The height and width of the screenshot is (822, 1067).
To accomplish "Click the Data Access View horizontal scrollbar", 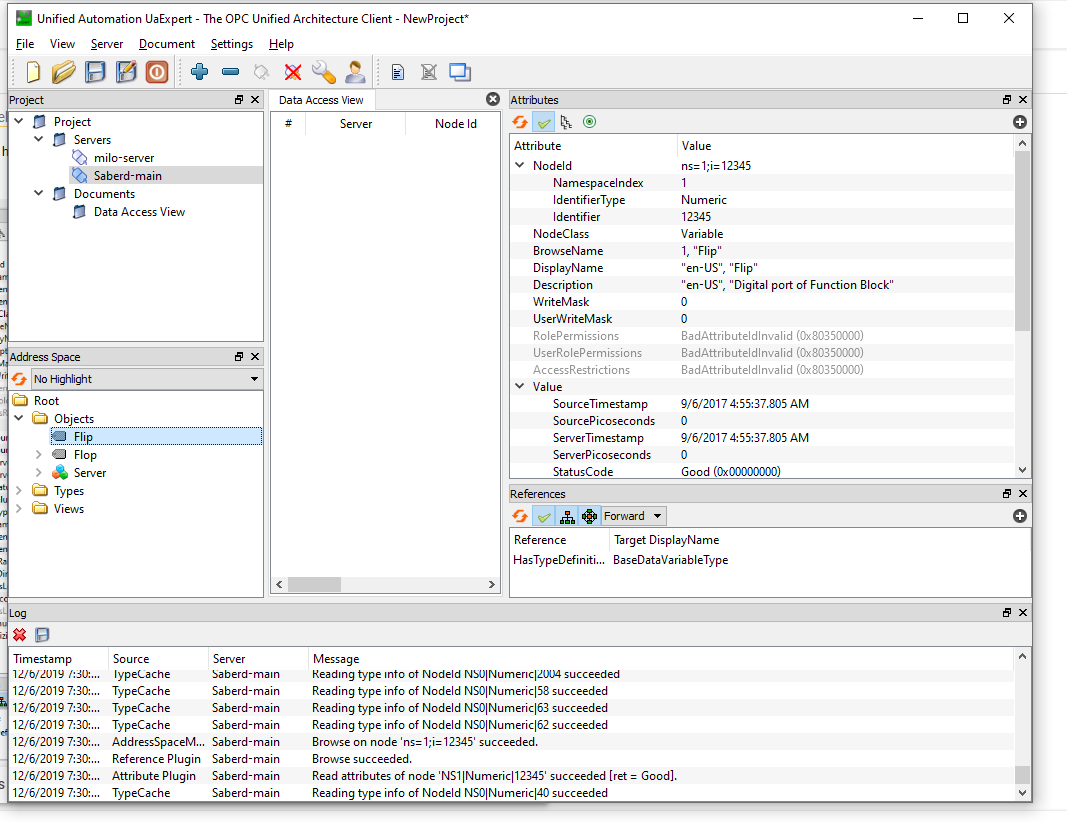I will 385,585.
